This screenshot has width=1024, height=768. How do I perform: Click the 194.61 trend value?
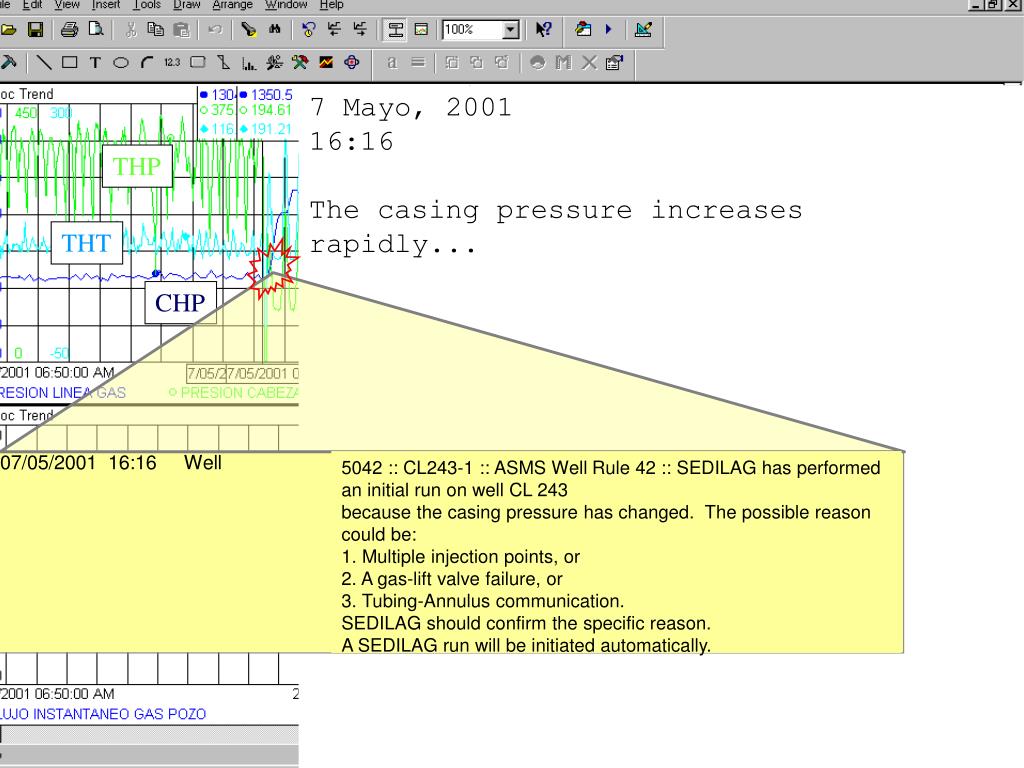click(271, 110)
